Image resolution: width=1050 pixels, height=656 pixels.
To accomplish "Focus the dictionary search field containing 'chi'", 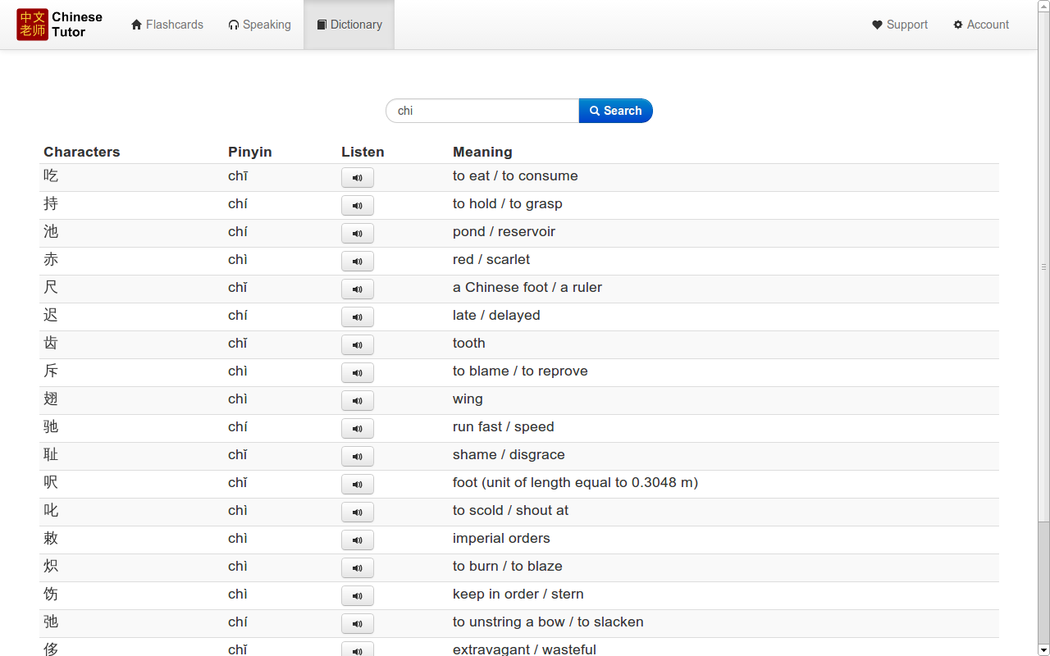I will (482, 111).
